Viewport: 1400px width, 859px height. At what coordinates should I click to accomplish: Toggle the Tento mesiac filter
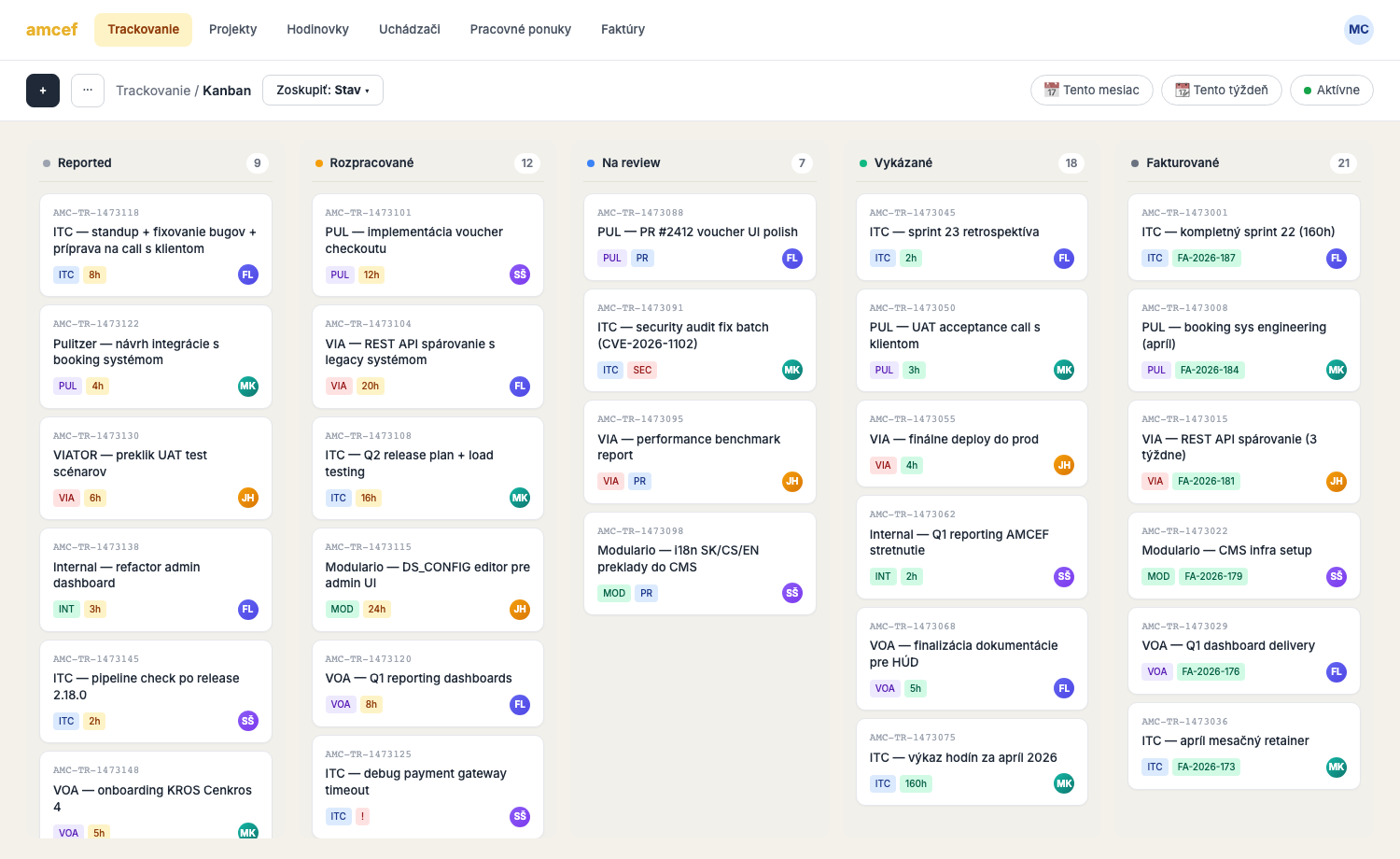(1092, 91)
